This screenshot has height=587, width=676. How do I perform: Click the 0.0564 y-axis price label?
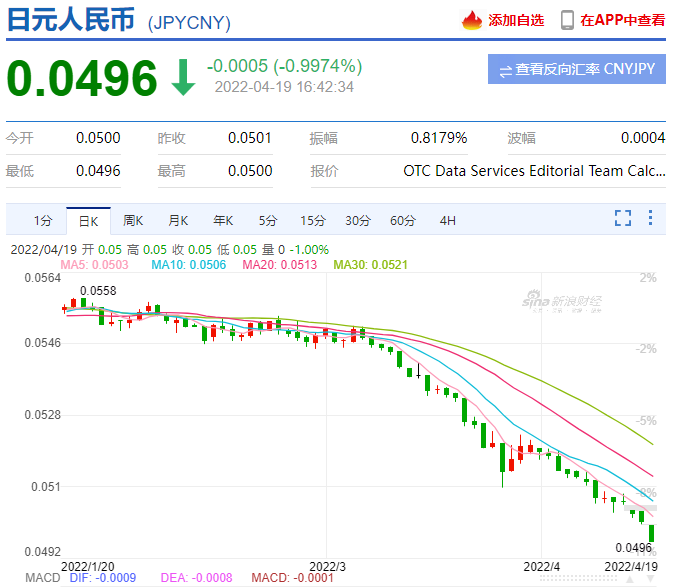click(43, 278)
